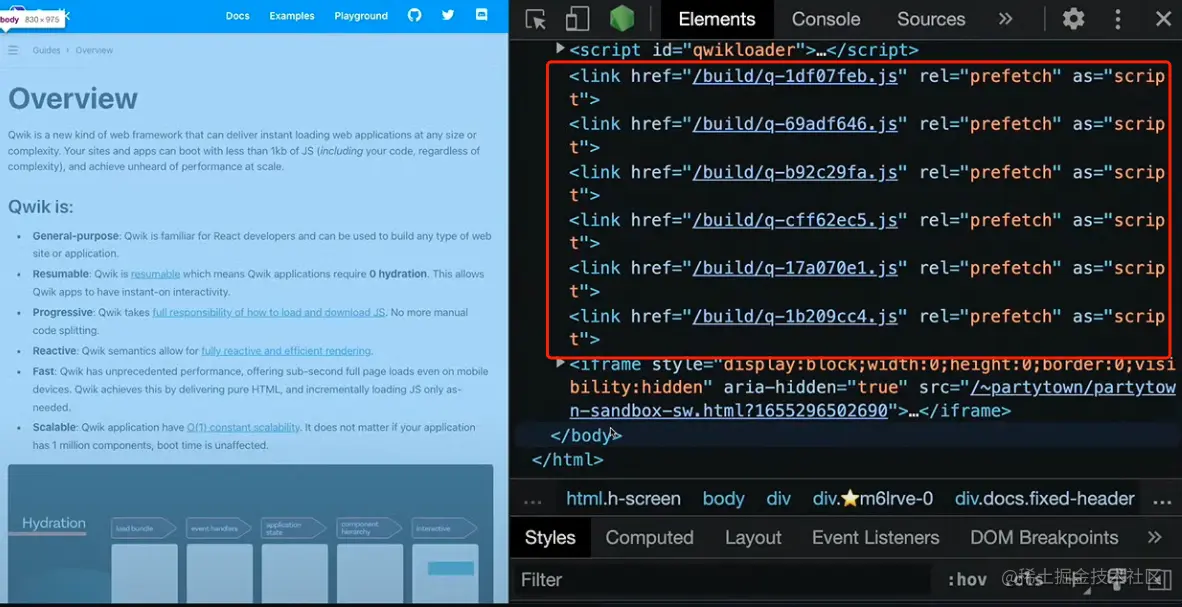
Task: Switch to the Console tab
Action: pos(825,19)
